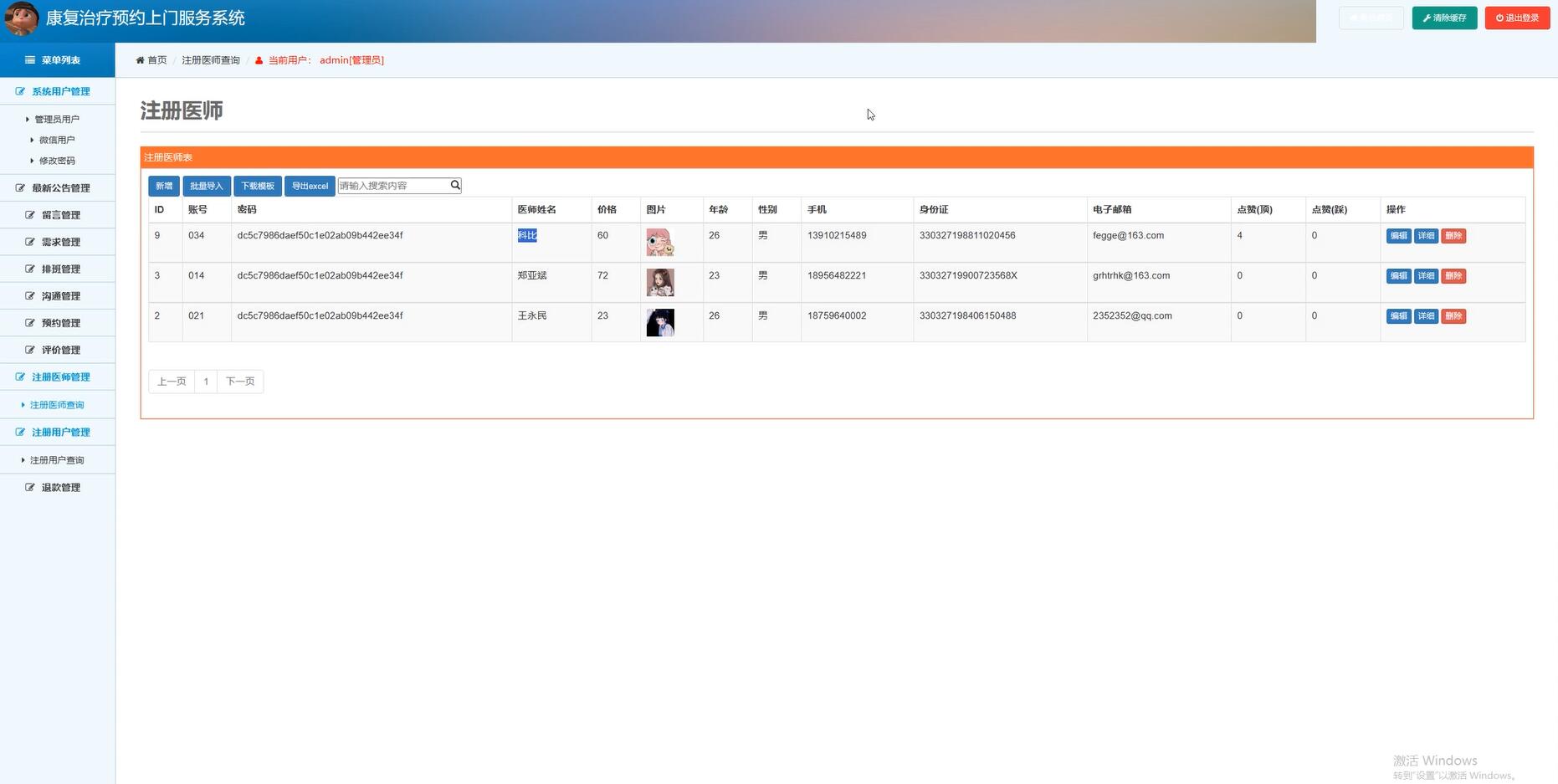This screenshot has height=784, width=1558.
Task: Expand the 管理员用户 submenu item
Action: [x=56, y=120]
